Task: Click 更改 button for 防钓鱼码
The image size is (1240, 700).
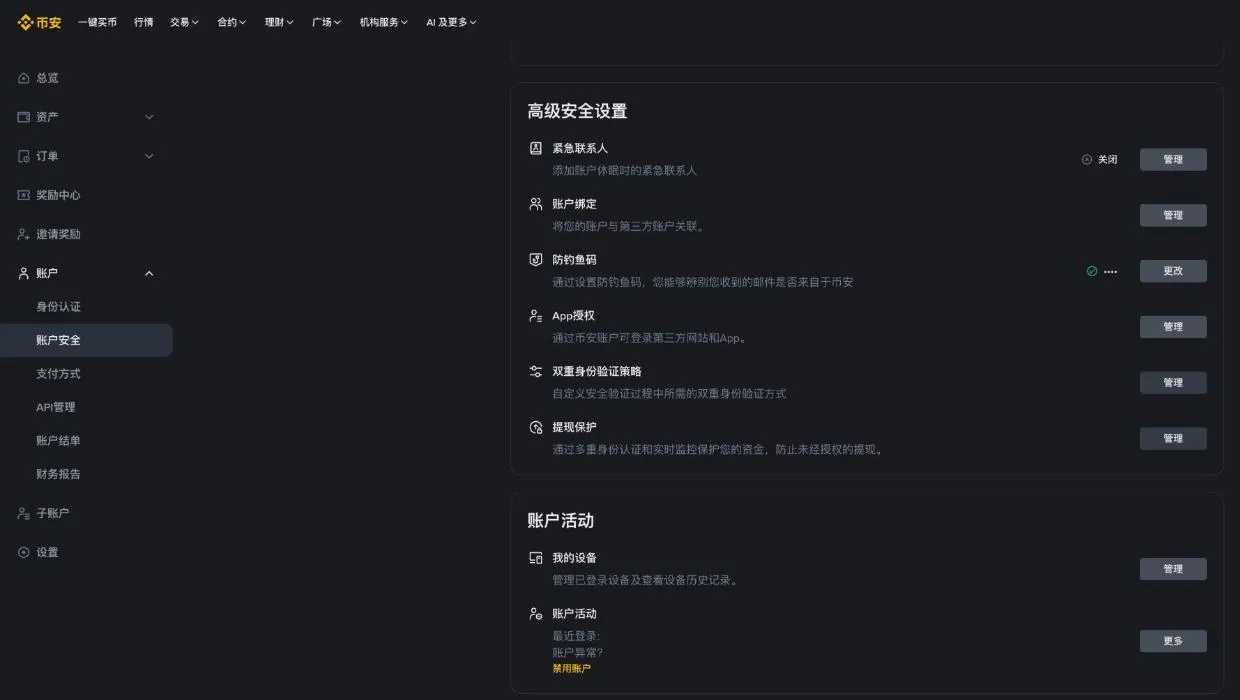Action: [1173, 271]
